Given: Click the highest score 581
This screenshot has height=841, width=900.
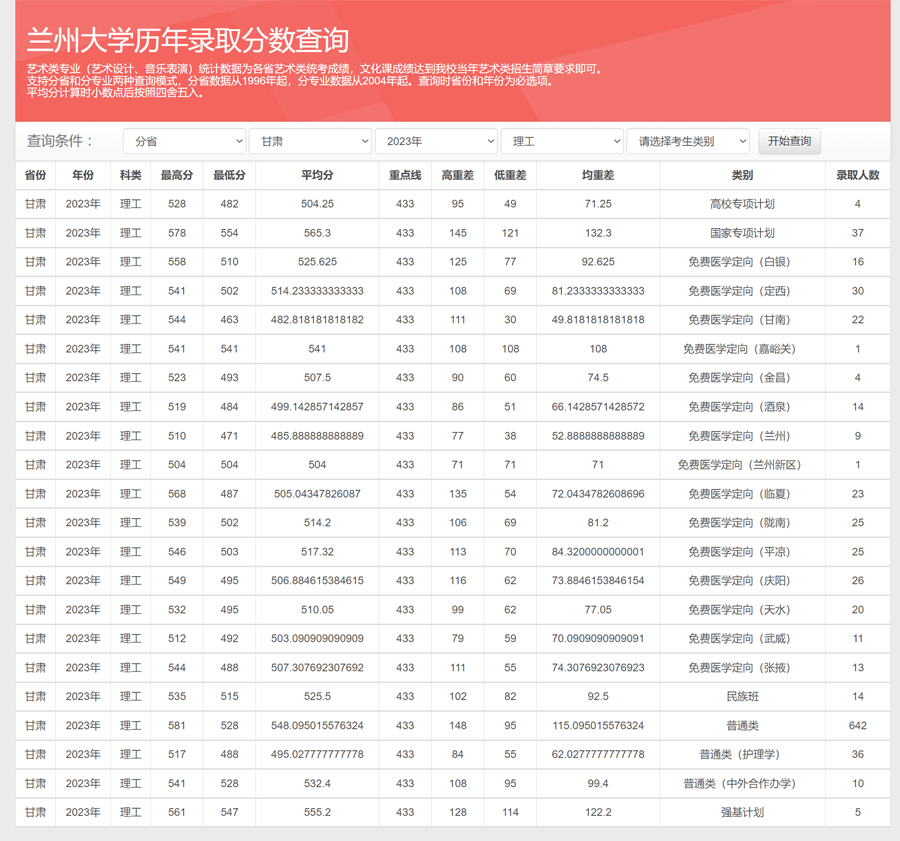Looking at the screenshot, I should [177, 726].
